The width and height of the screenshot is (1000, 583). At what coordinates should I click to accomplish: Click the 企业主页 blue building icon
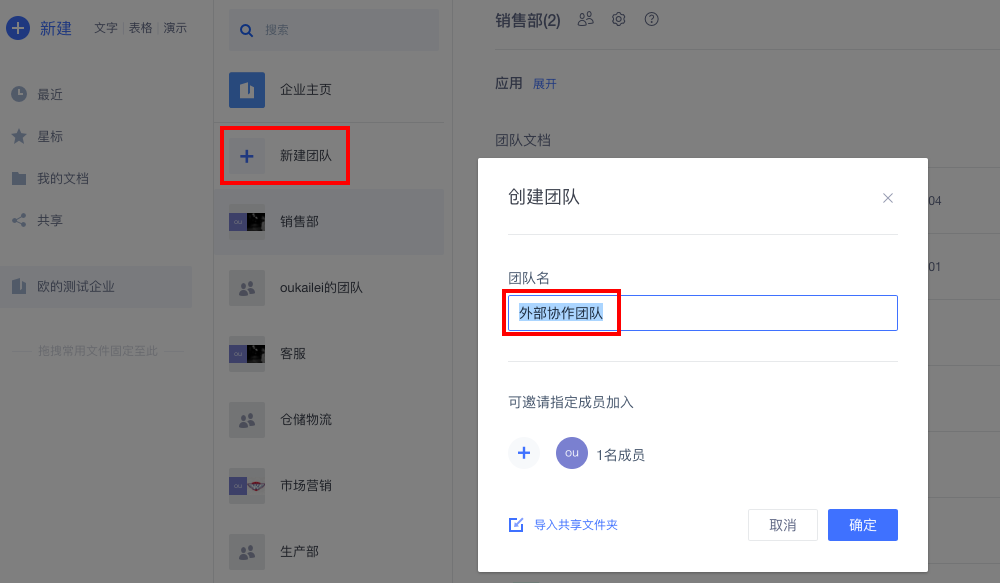click(247, 90)
